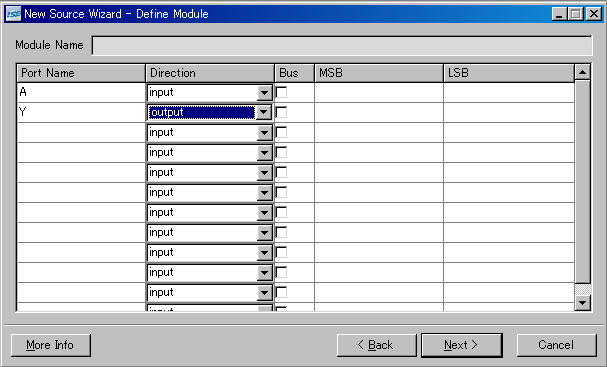Expand the eighth row's Direction combo box
607x367 pixels.
pos(264,233)
